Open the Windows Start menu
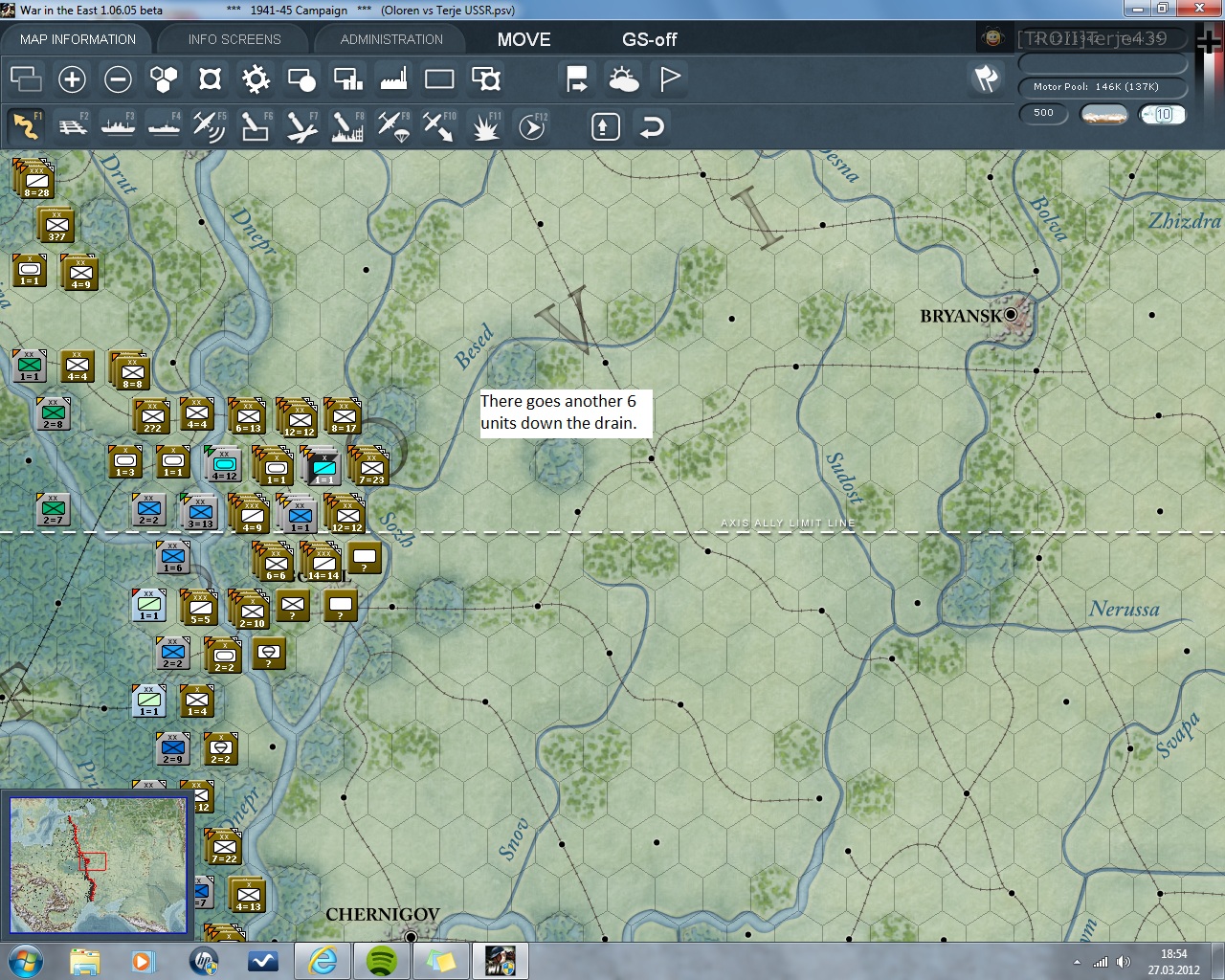Viewport: 1225px width, 980px height. tap(26, 961)
